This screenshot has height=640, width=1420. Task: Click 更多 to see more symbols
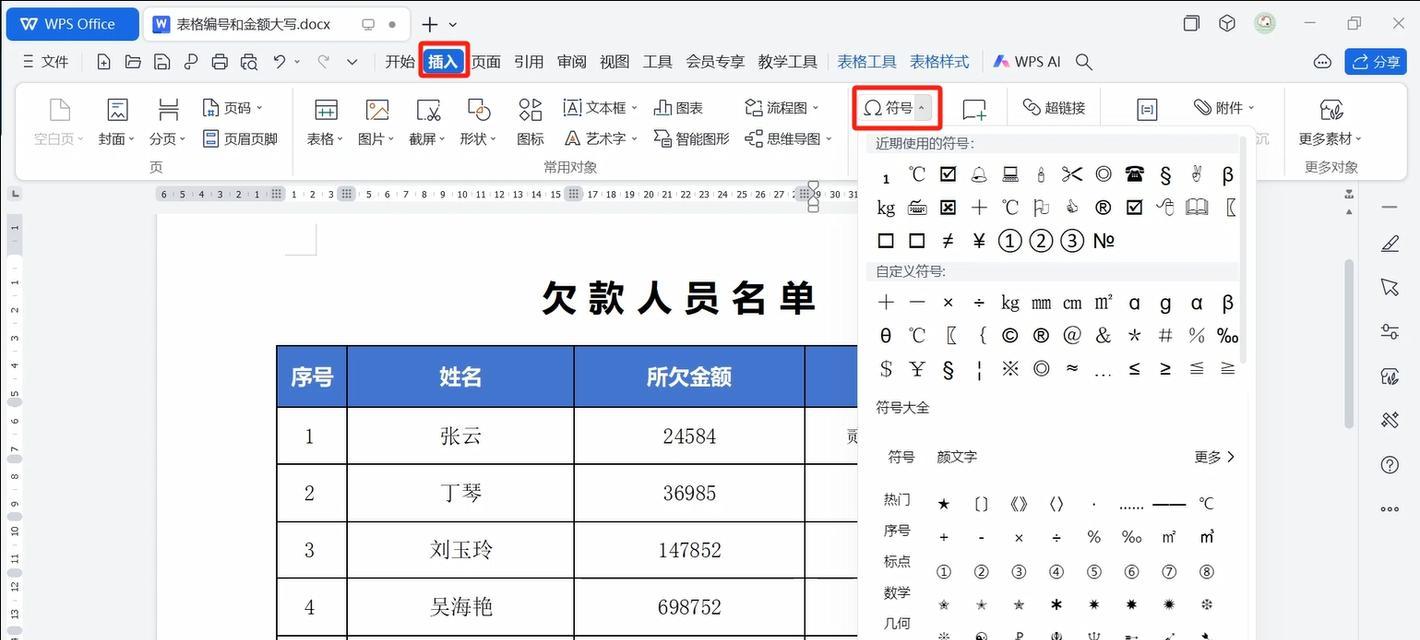coord(1215,457)
